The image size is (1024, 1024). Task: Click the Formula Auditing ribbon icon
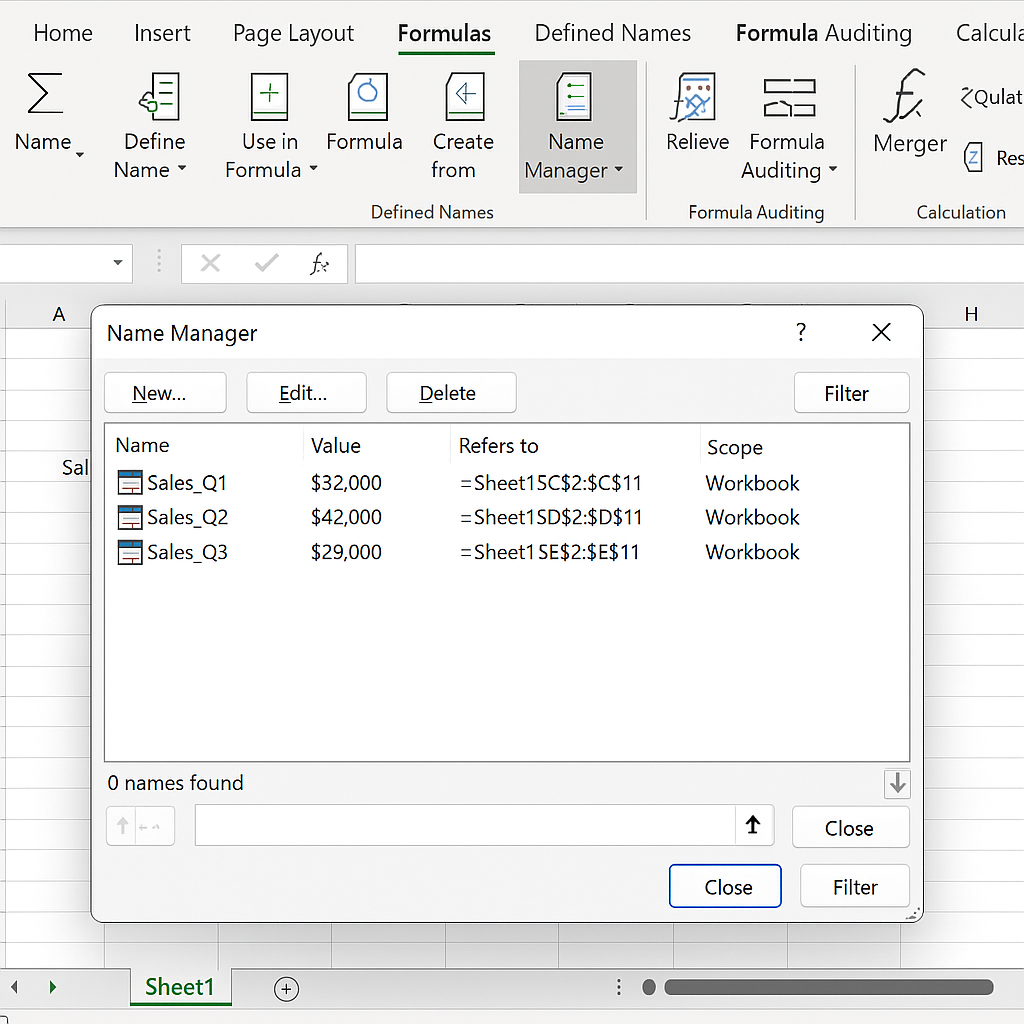(x=790, y=98)
